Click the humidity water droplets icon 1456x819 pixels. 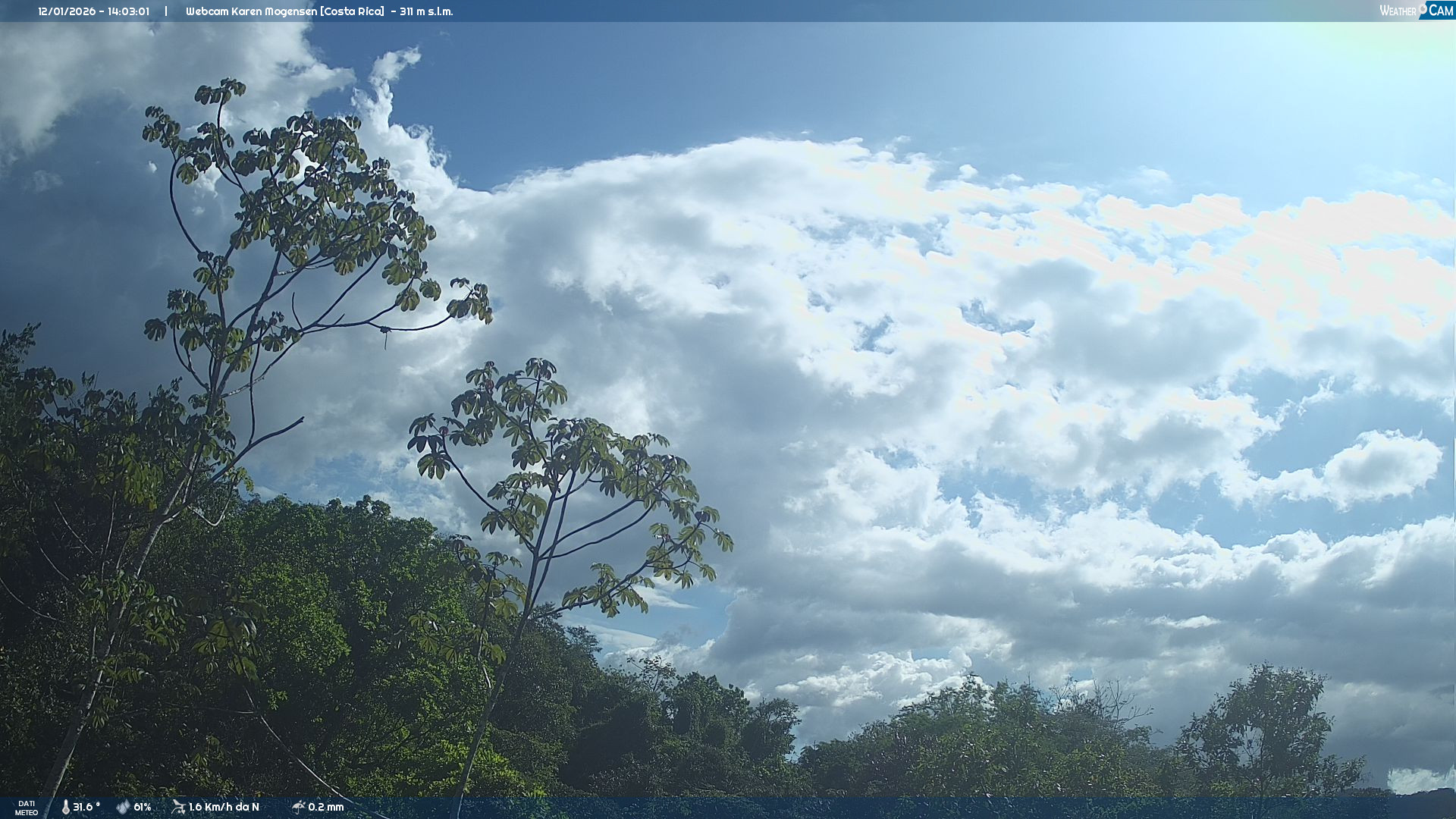tap(123, 808)
